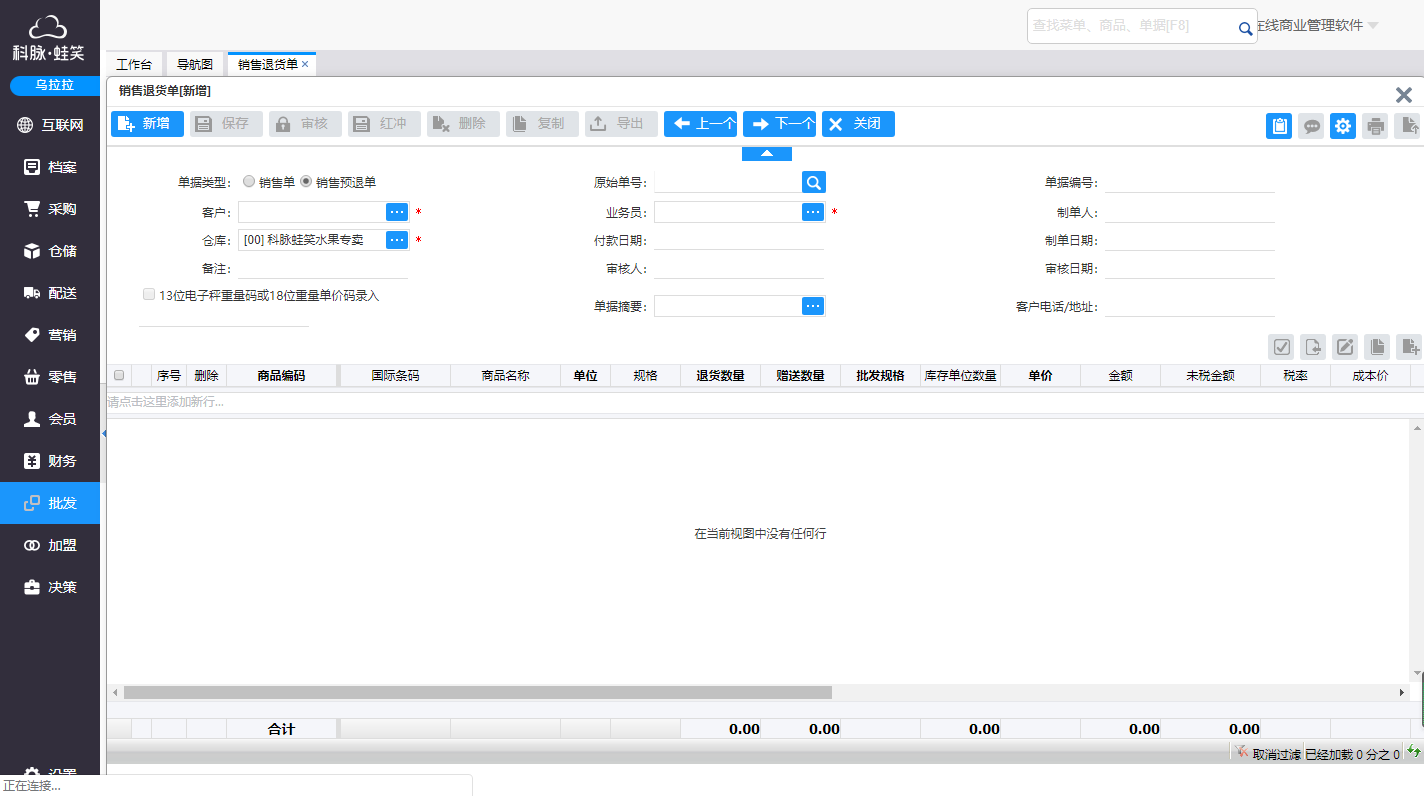Click the document-import icon above the grid
The image size is (1424, 796).
pyautogui.click(x=1313, y=347)
